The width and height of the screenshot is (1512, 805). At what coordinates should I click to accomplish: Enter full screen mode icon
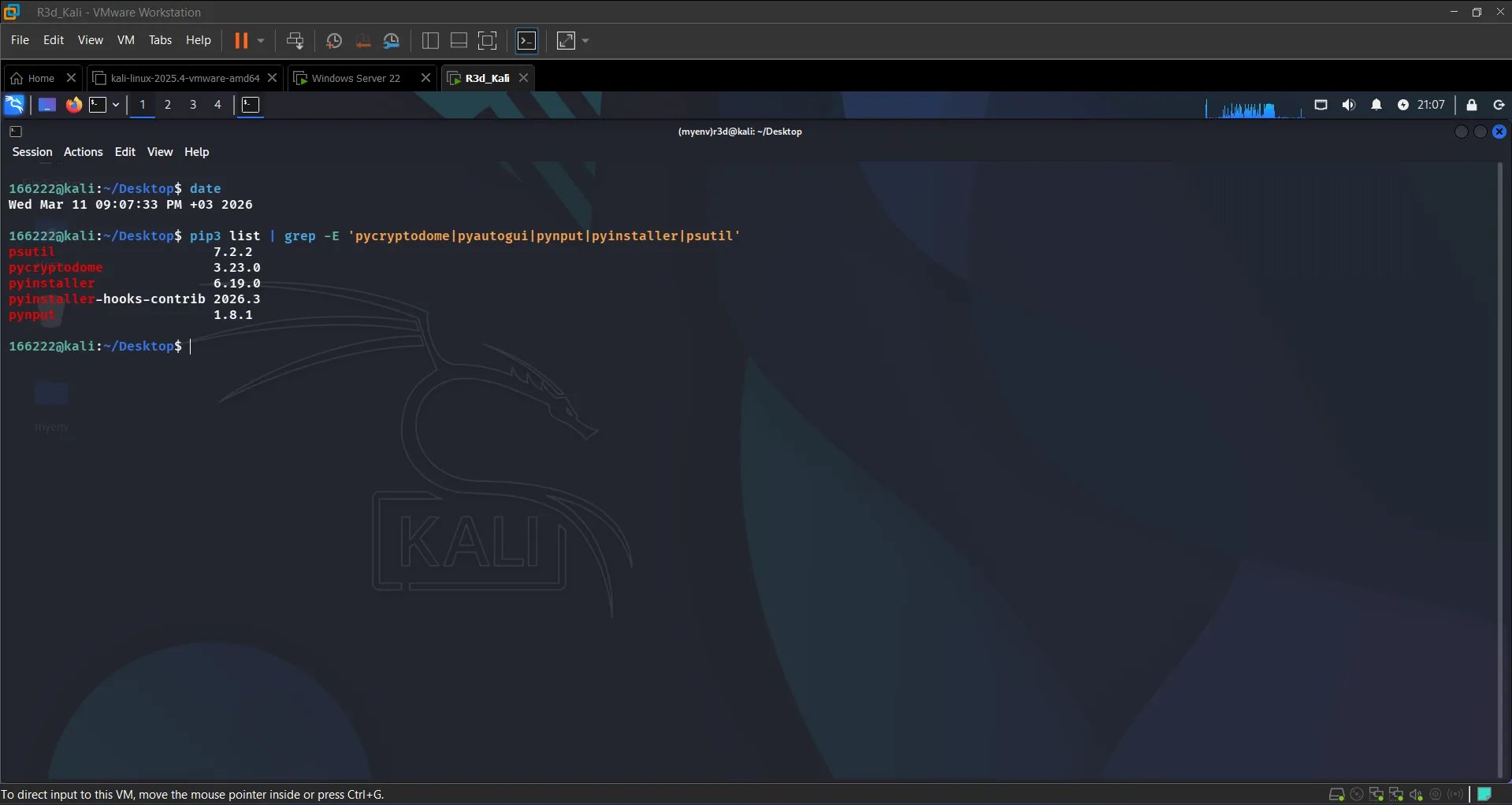(x=488, y=40)
